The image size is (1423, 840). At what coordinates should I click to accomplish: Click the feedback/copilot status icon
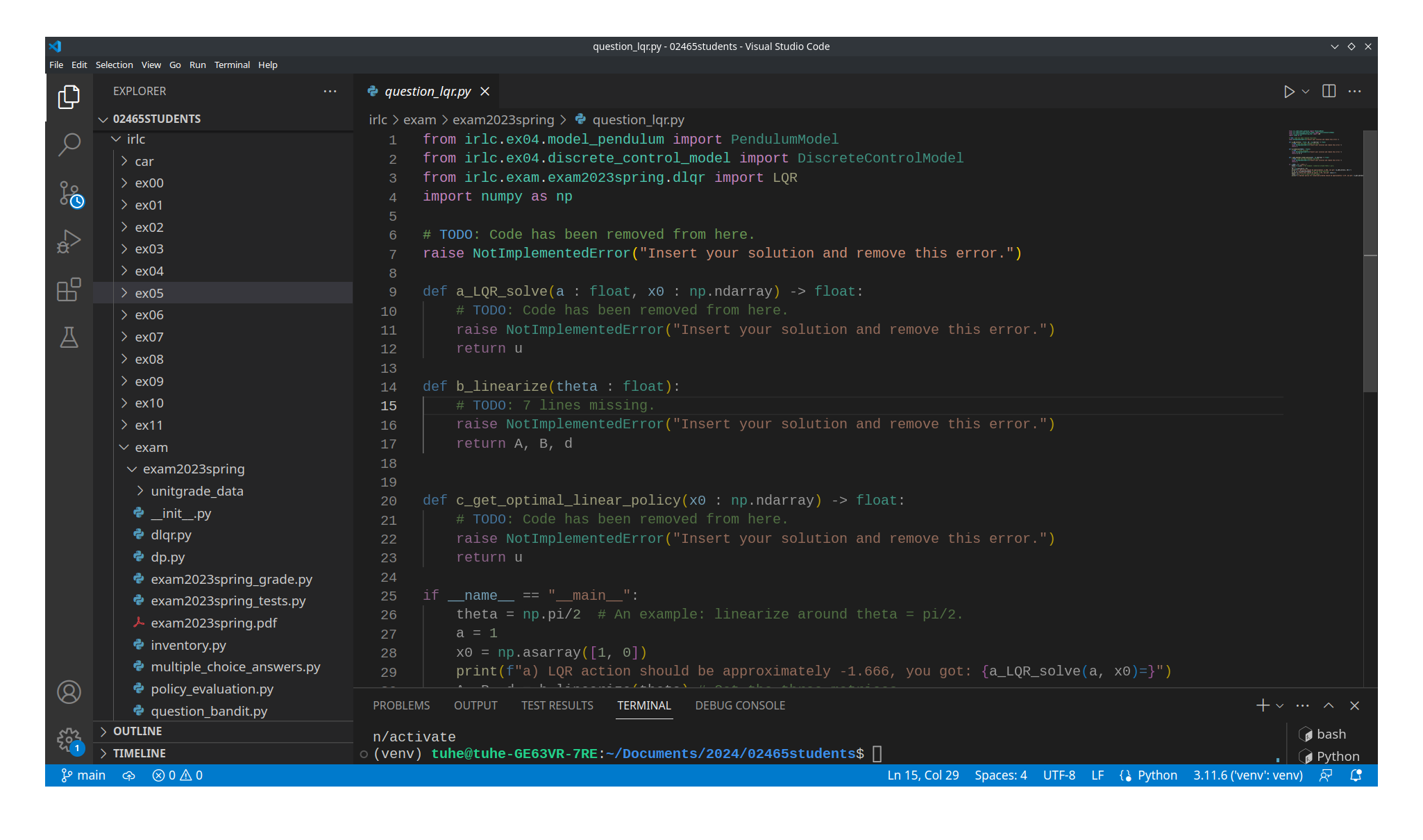[1326, 775]
